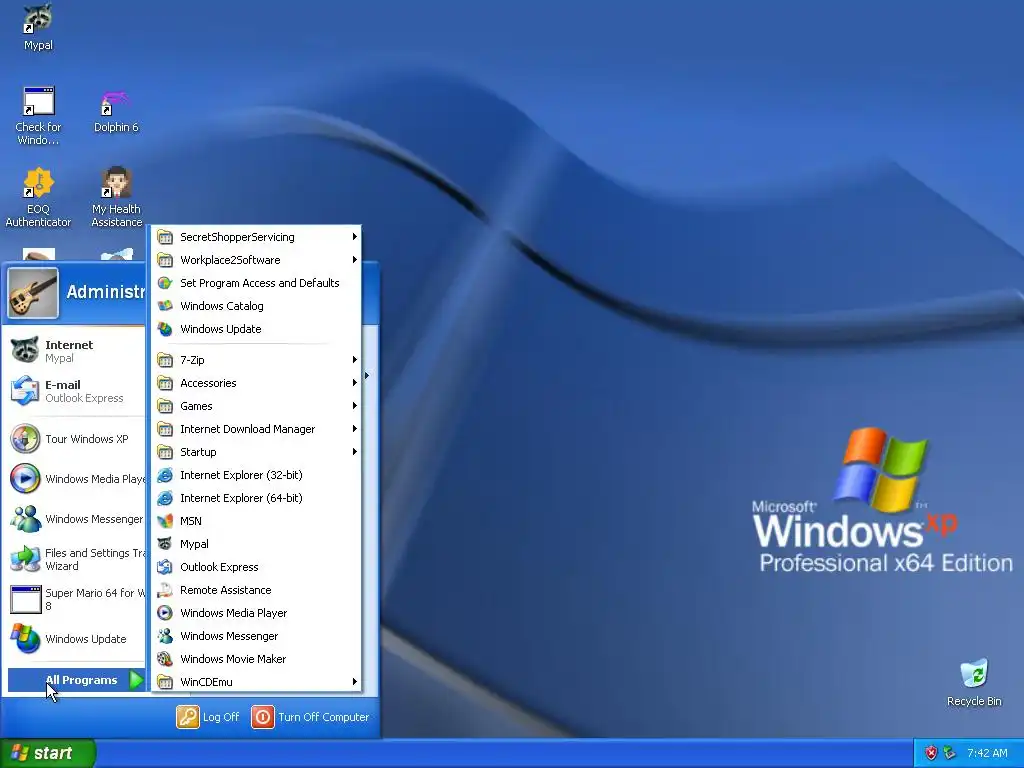Launch Windows Media Player in All Programs

click(257, 613)
